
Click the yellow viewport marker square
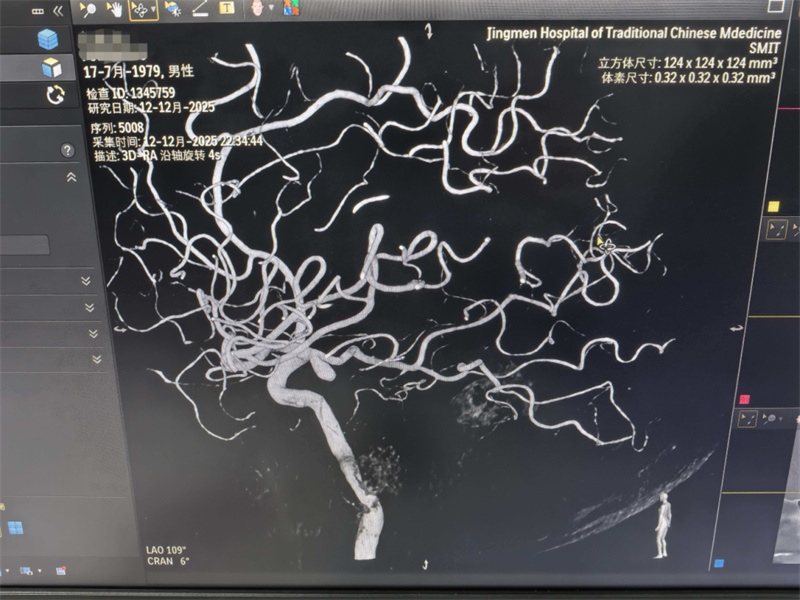click(773, 207)
